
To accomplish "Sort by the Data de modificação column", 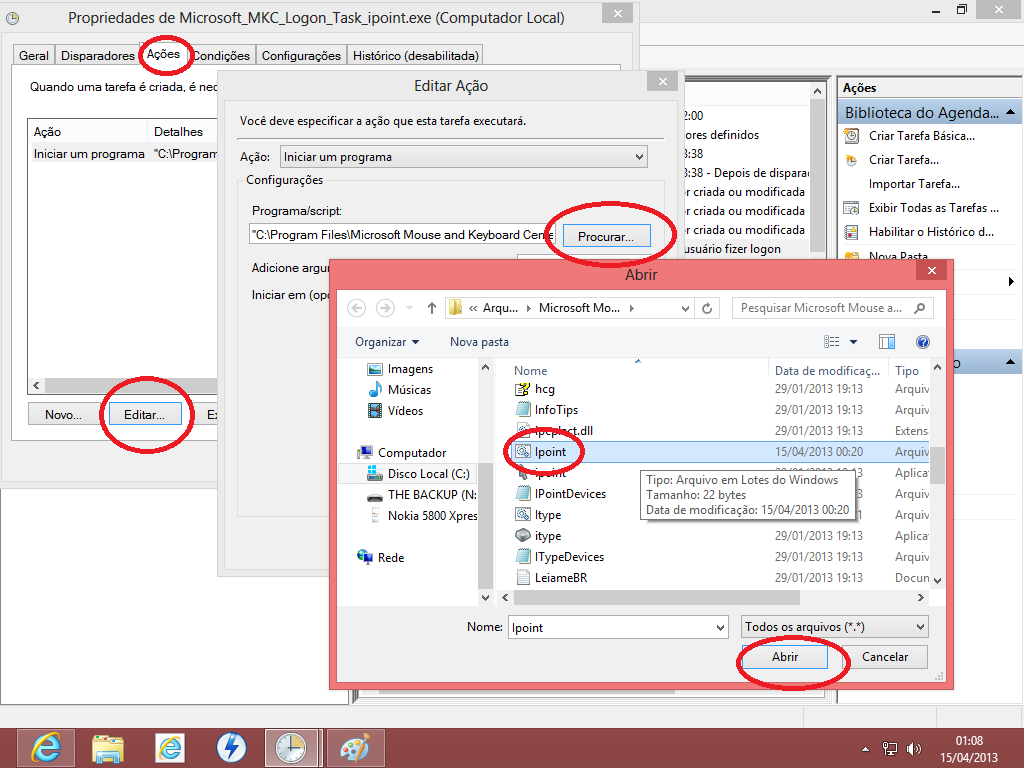I will click(x=827, y=370).
